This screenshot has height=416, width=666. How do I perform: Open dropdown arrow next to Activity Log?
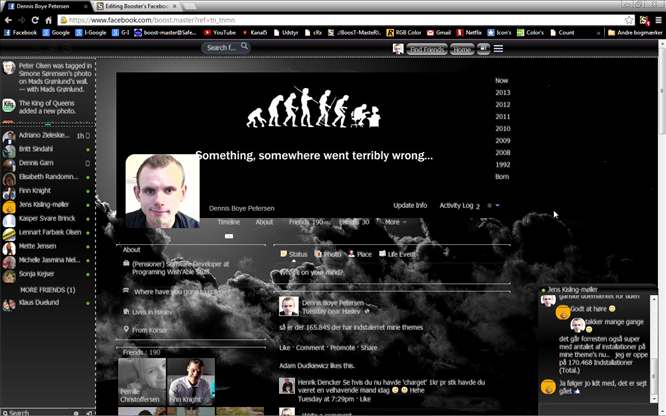tap(497, 205)
